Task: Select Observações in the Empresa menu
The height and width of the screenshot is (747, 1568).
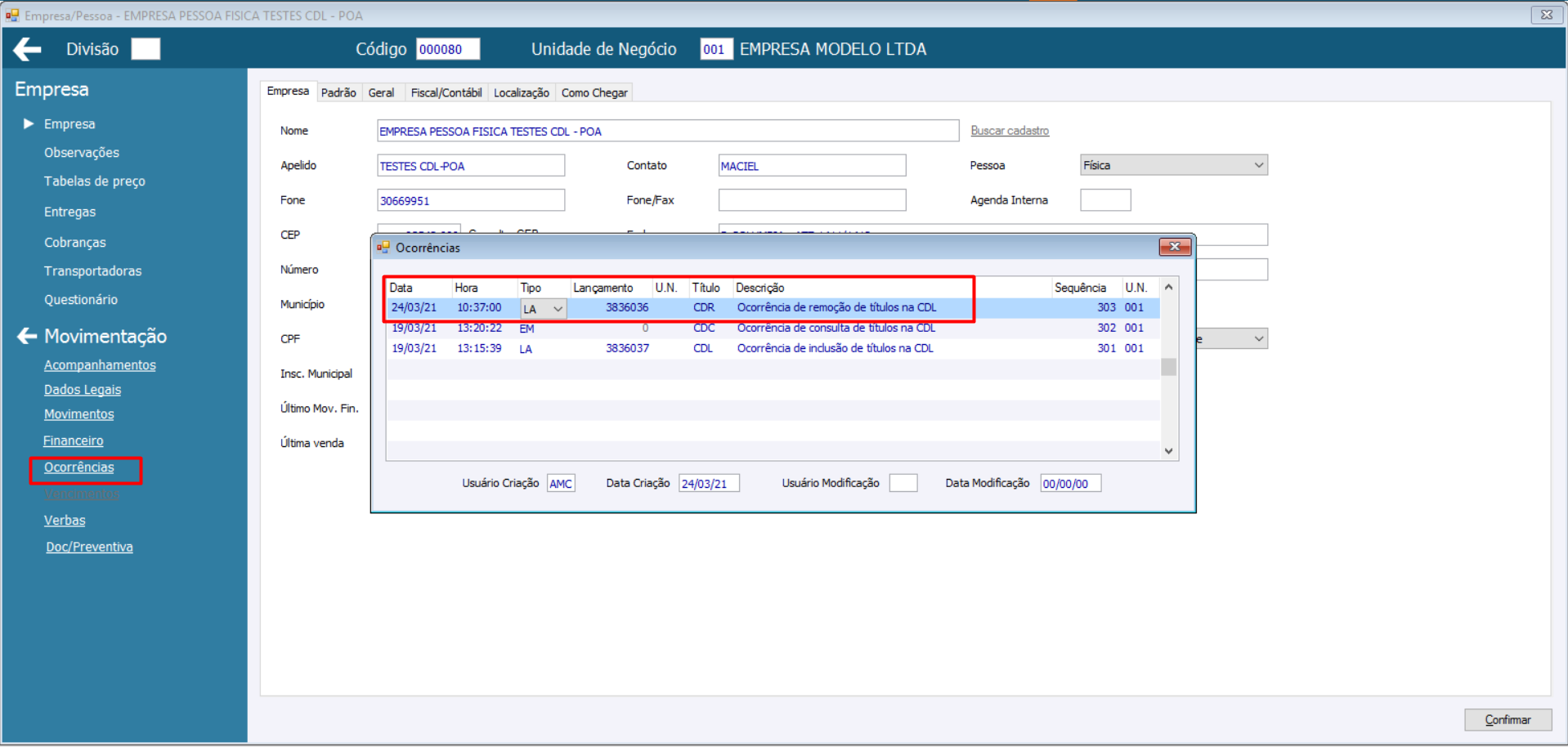Action: click(82, 153)
